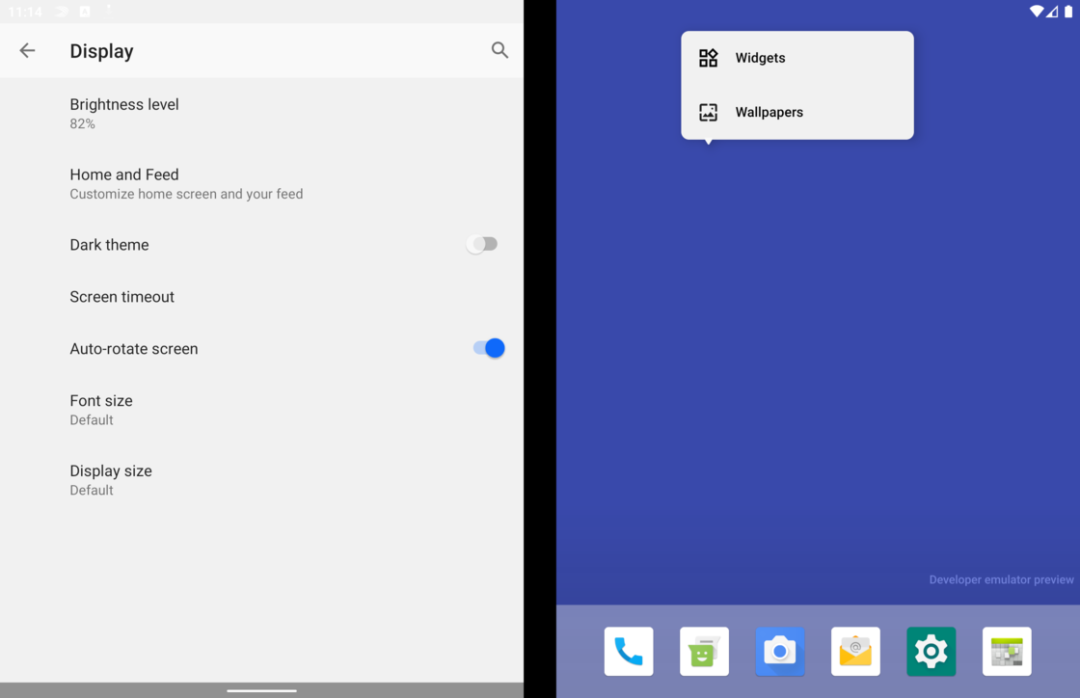Turn off Auto-rotate screen switch
The height and width of the screenshot is (698, 1080).
click(489, 348)
